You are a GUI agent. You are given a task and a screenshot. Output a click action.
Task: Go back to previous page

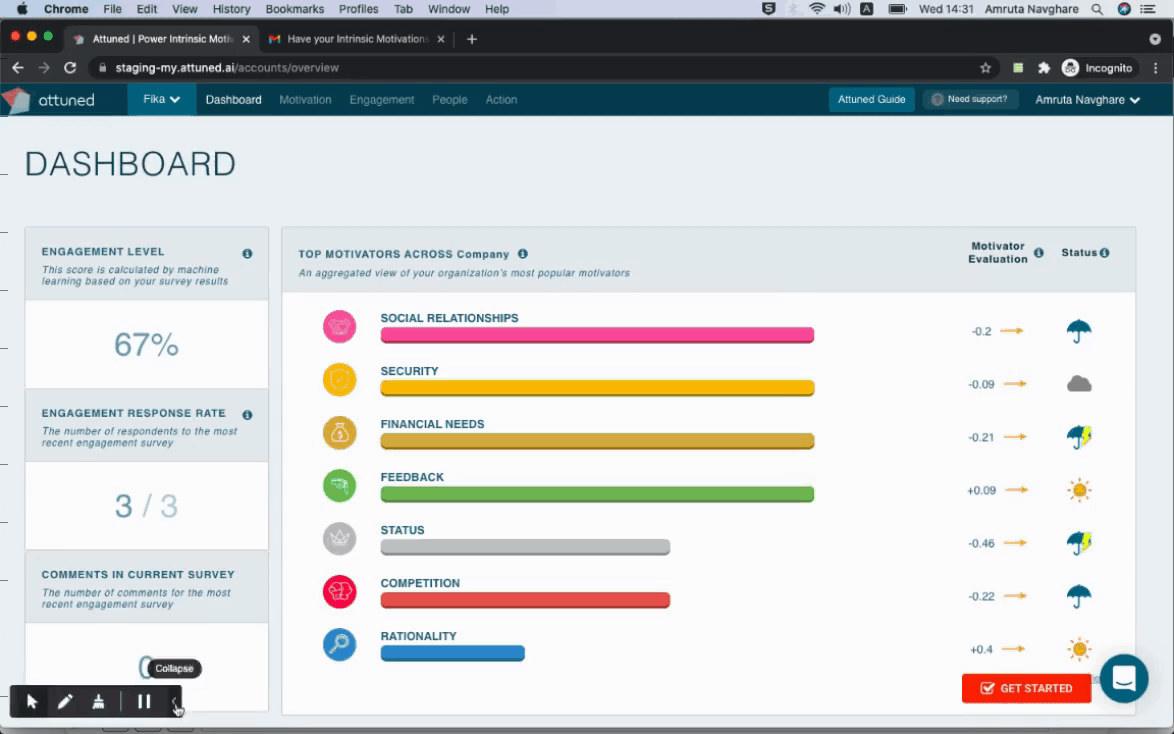click(18, 68)
